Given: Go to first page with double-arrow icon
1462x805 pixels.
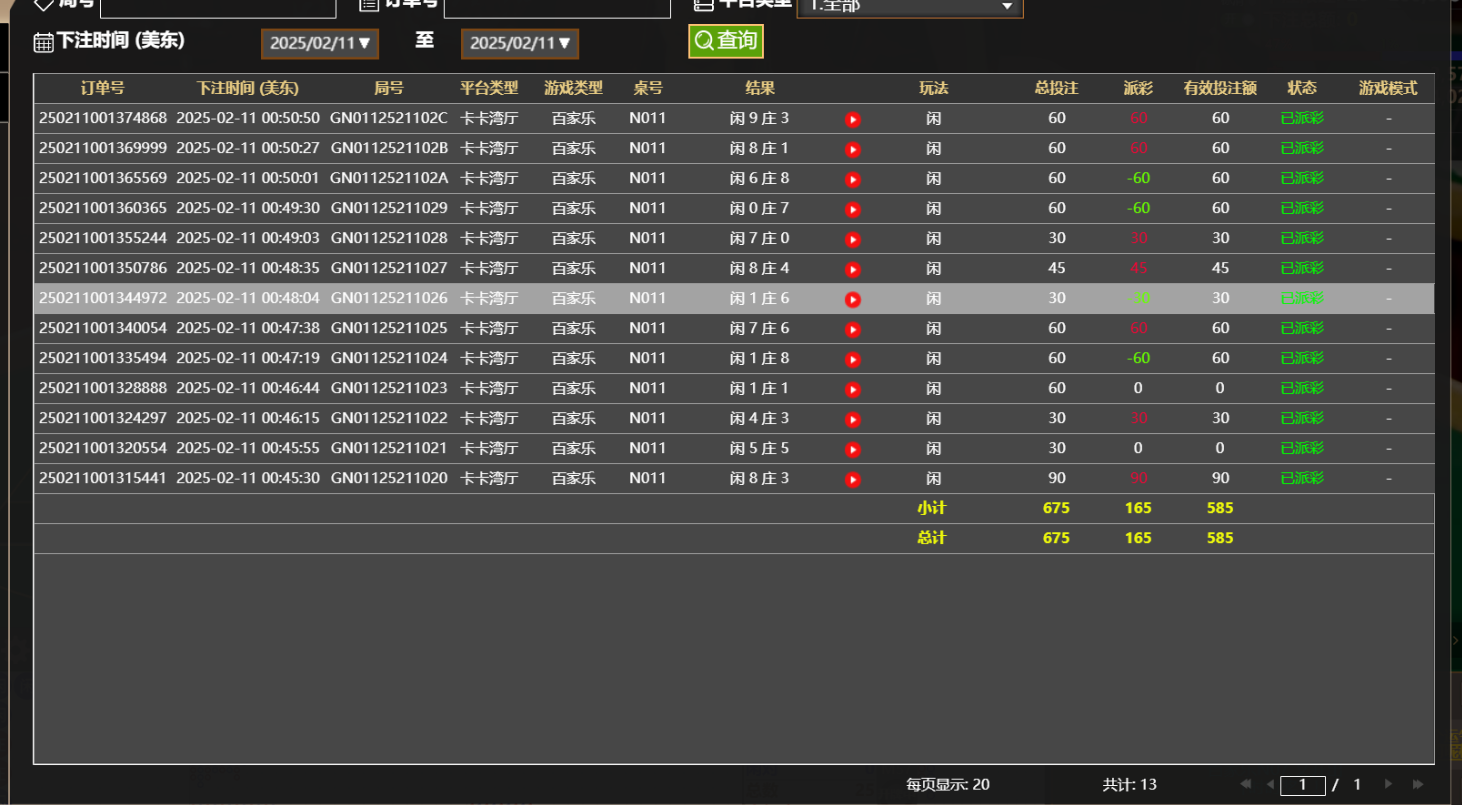Looking at the screenshot, I should 1244,785.
